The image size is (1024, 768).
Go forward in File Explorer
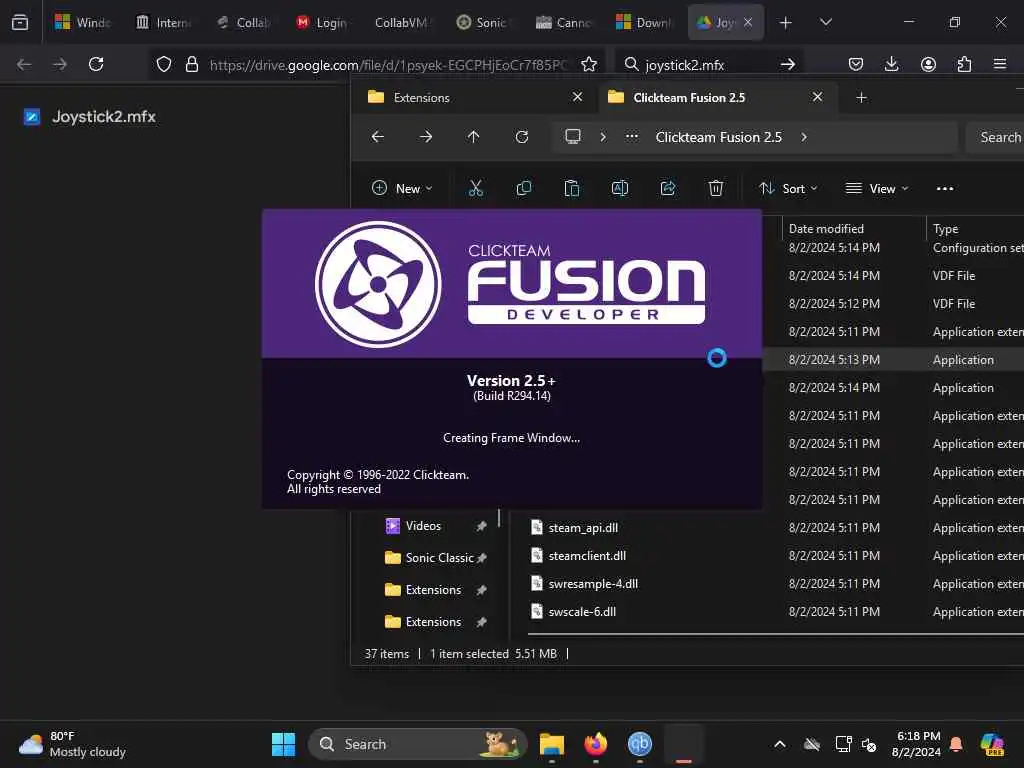[426, 137]
